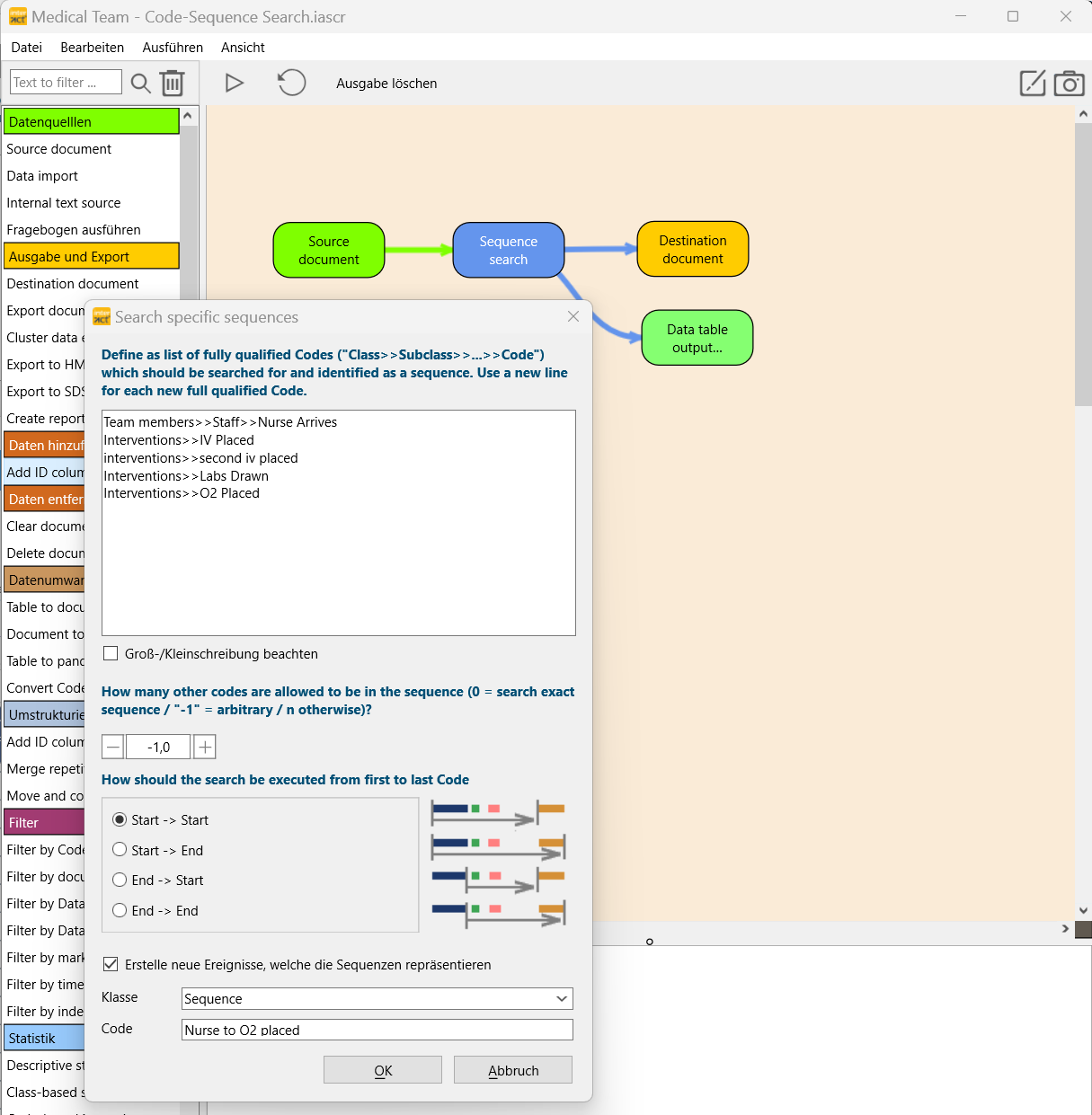
Task: Select the Datenquelllen category header
Action: [92, 121]
